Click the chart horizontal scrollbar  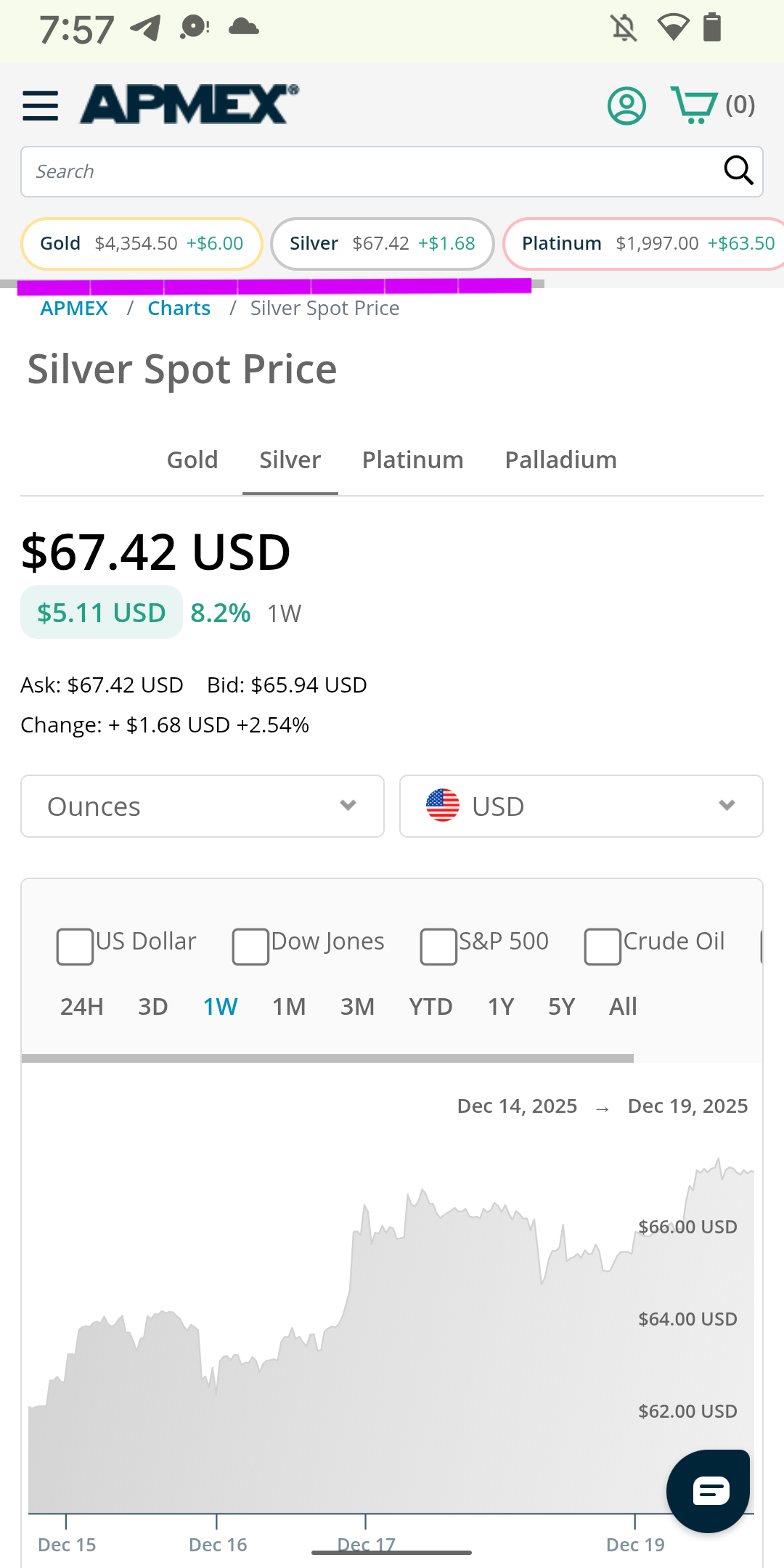327,1058
